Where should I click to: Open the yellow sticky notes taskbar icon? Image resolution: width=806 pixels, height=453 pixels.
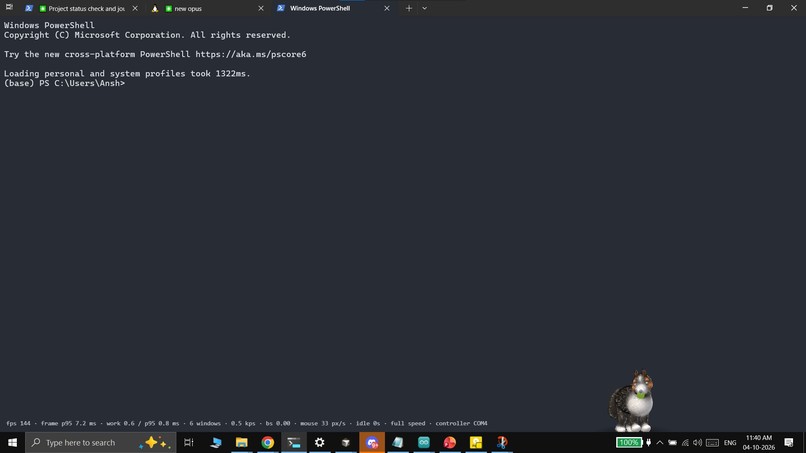pos(476,442)
